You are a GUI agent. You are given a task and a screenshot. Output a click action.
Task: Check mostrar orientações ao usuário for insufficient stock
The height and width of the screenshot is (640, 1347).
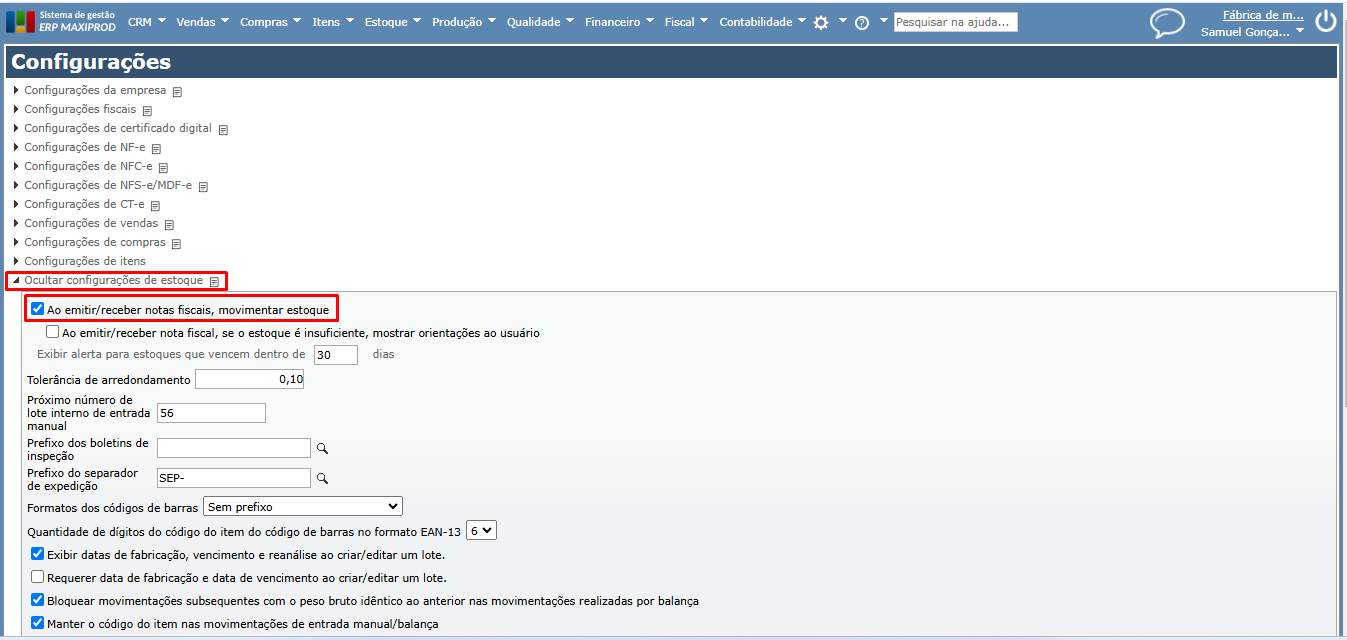click(52, 332)
